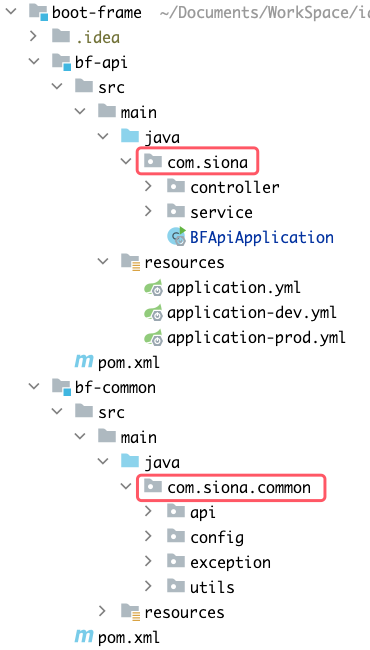Expand the collapsed resources folder in bf-common

point(102,611)
